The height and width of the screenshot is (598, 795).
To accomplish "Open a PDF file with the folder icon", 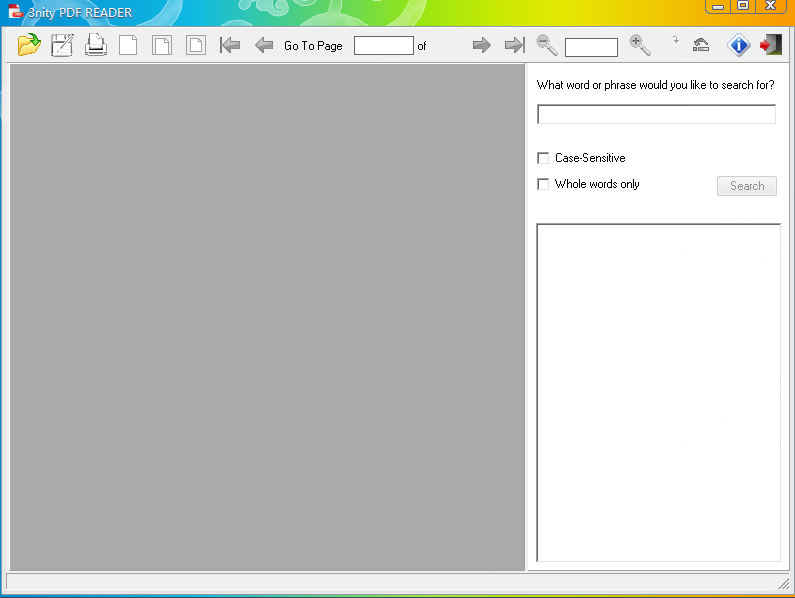I will pyautogui.click(x=29, y=45).
